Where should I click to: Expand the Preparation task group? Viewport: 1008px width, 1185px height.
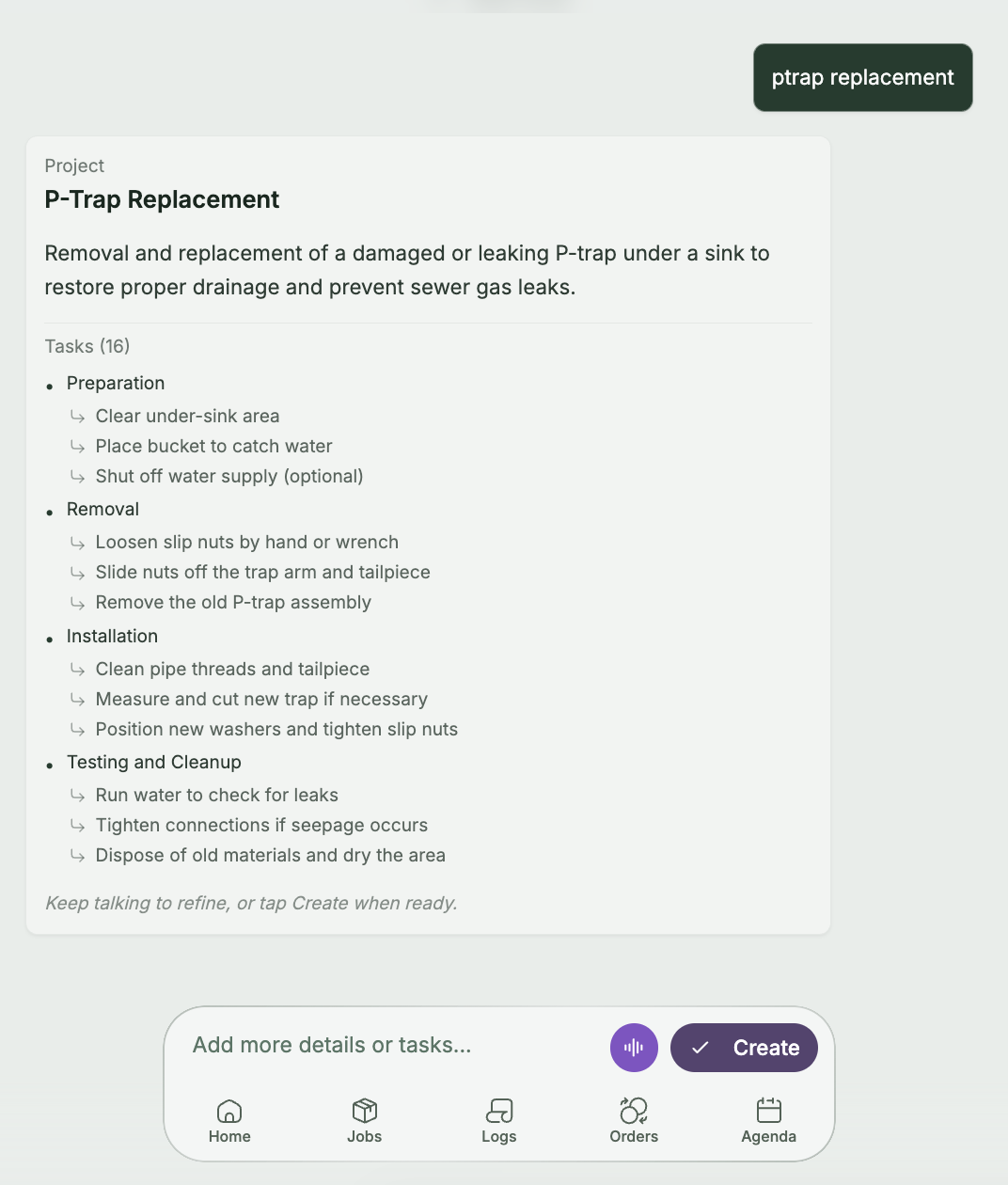click(x=116, y=383)
